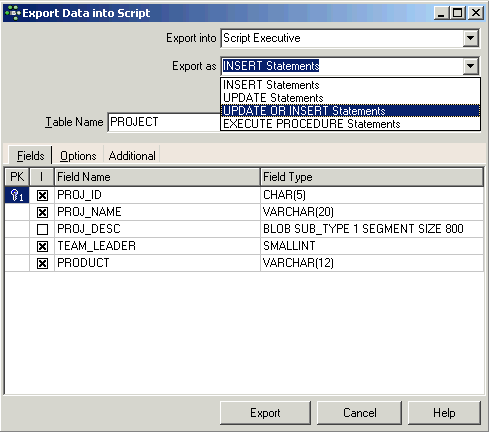Open the Export into dropdown arrow
The width and height of the screenshot is (489, 432).
click(471, 38)
